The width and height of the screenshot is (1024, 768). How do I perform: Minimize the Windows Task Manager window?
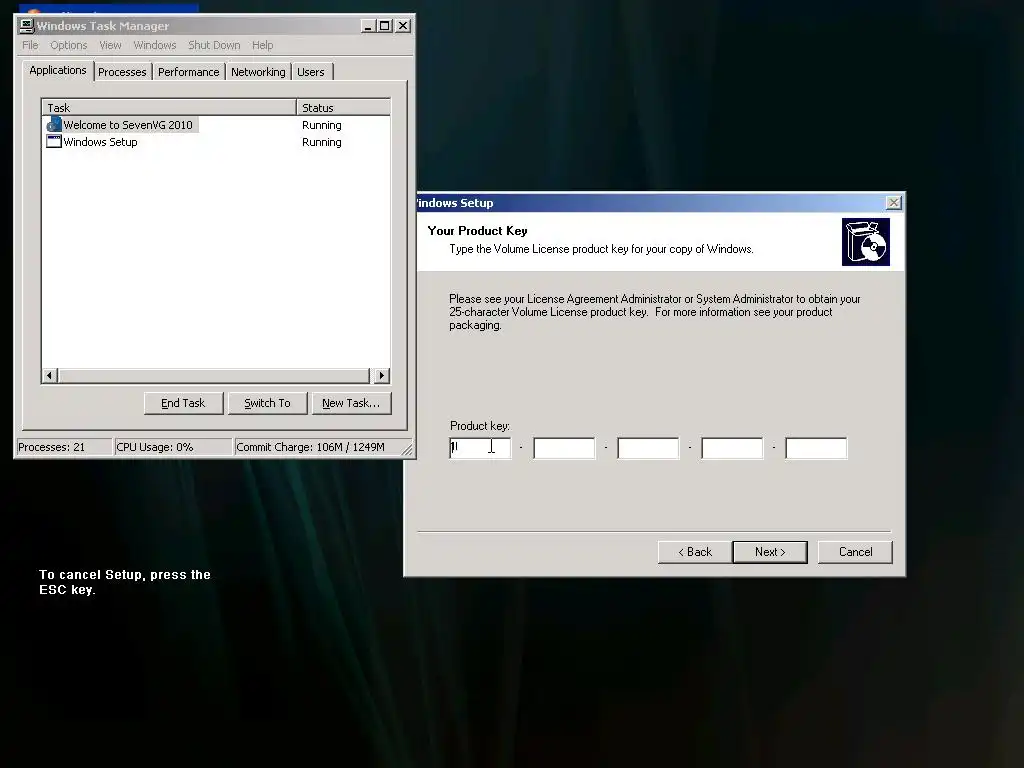pyautogui.click(x=368, y=25)
